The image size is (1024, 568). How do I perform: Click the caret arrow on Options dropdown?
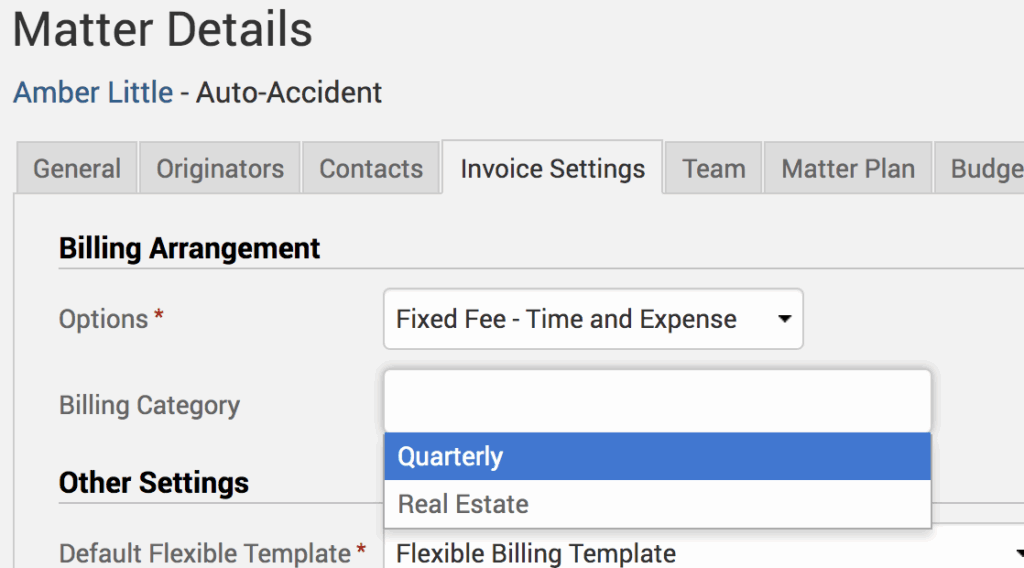[784, 320]
